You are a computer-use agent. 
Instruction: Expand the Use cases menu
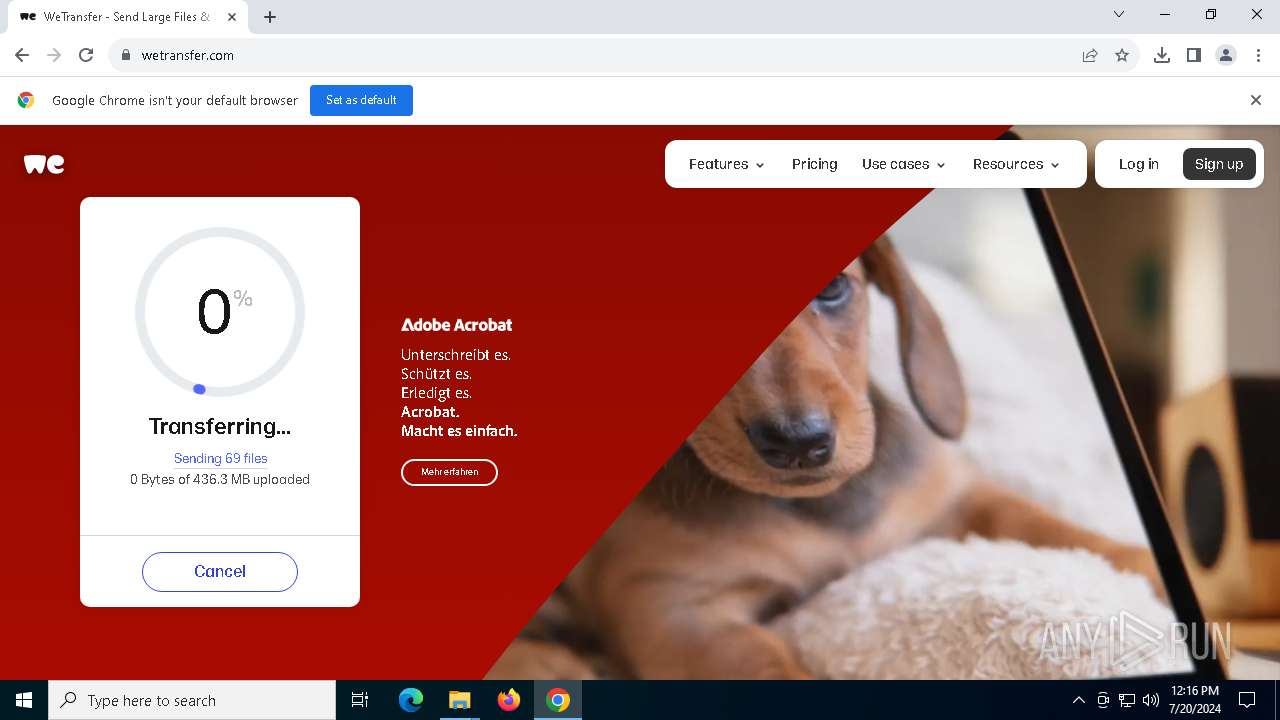[904, 164]
